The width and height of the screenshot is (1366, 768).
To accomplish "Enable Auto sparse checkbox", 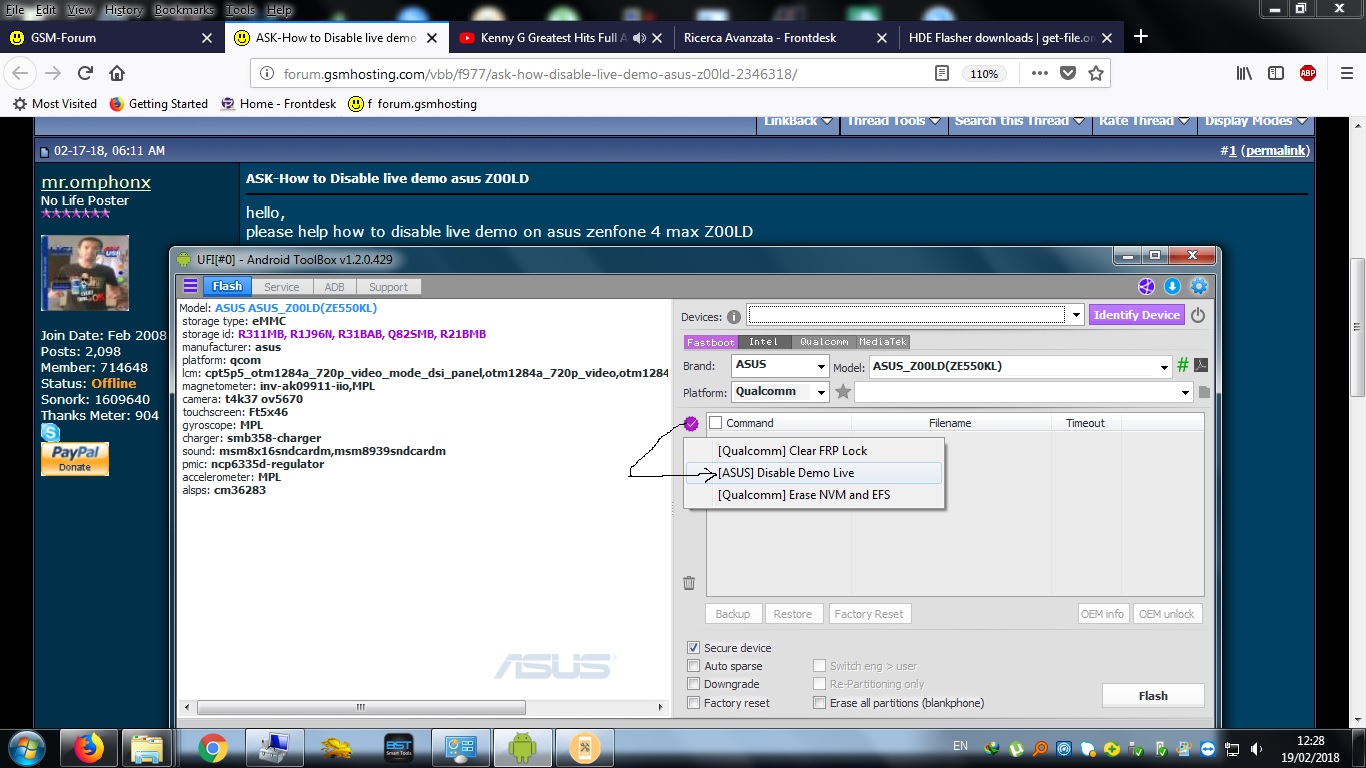I will (x=693, y=666).
